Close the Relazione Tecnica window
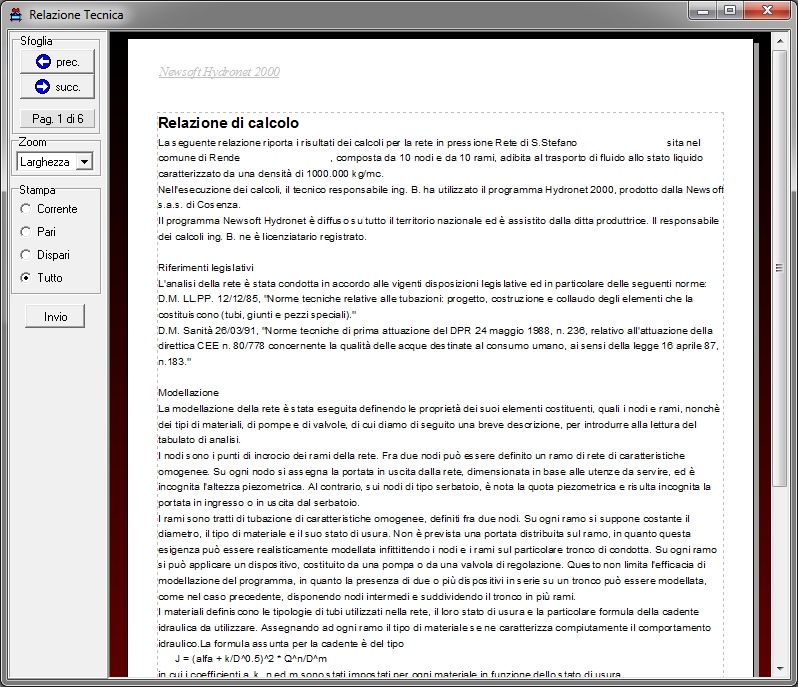 pyautogui.click(x=767, y=11)
